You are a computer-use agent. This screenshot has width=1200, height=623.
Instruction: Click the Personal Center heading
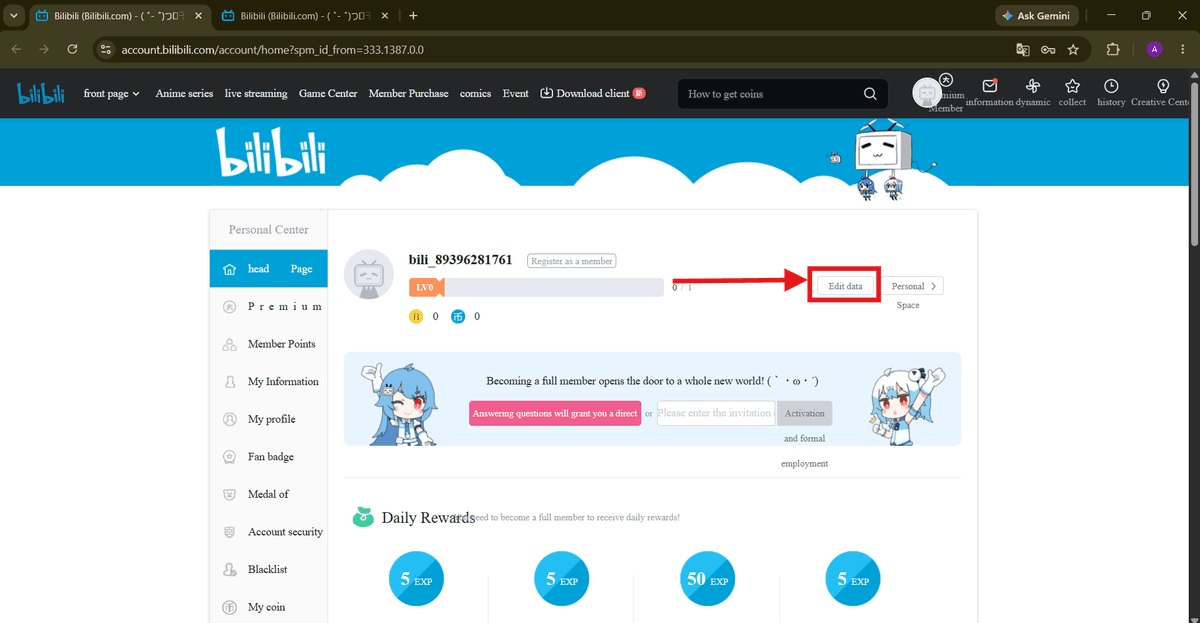268,229
